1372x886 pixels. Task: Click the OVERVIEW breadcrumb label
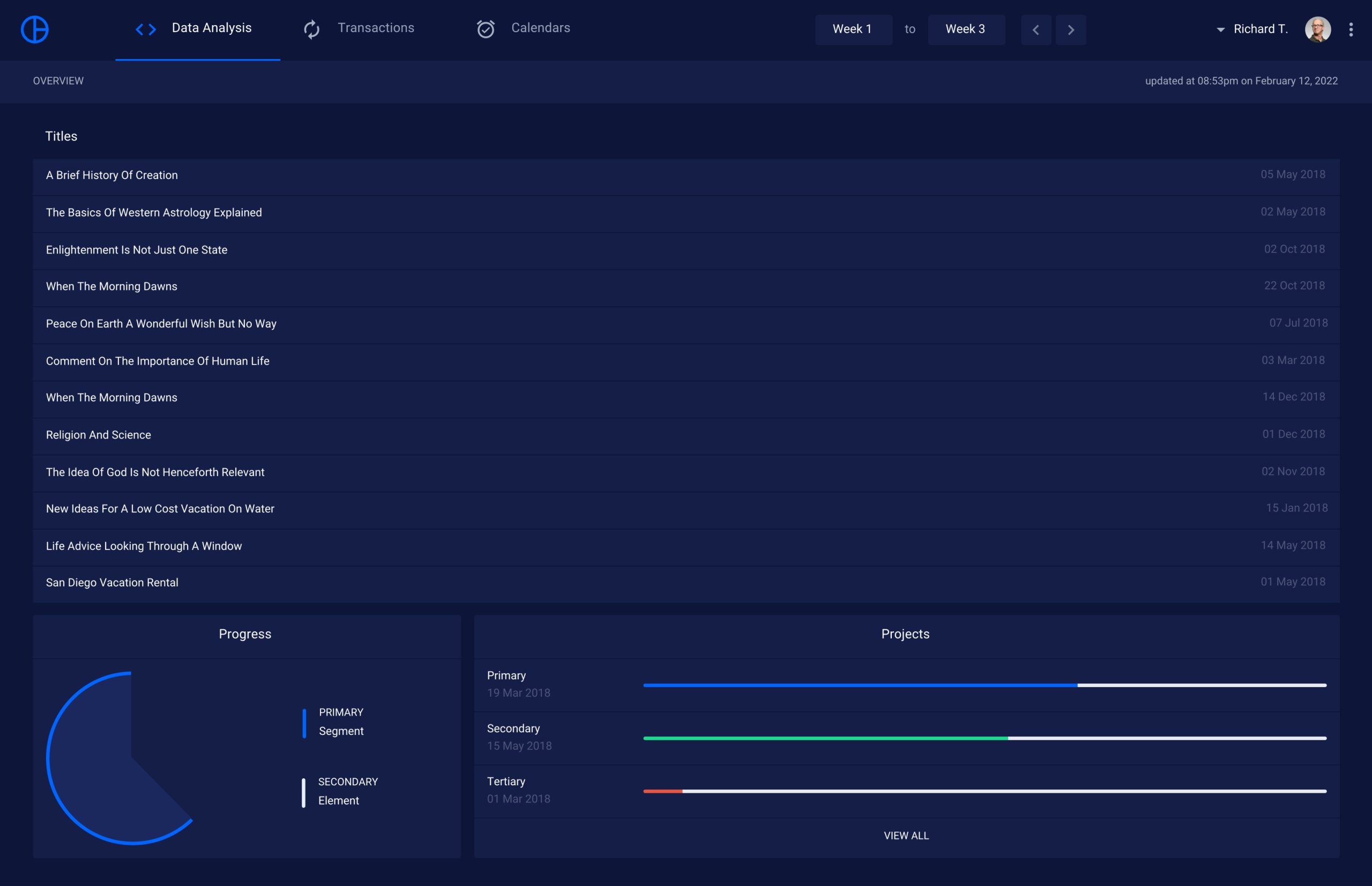click(58, 81)
